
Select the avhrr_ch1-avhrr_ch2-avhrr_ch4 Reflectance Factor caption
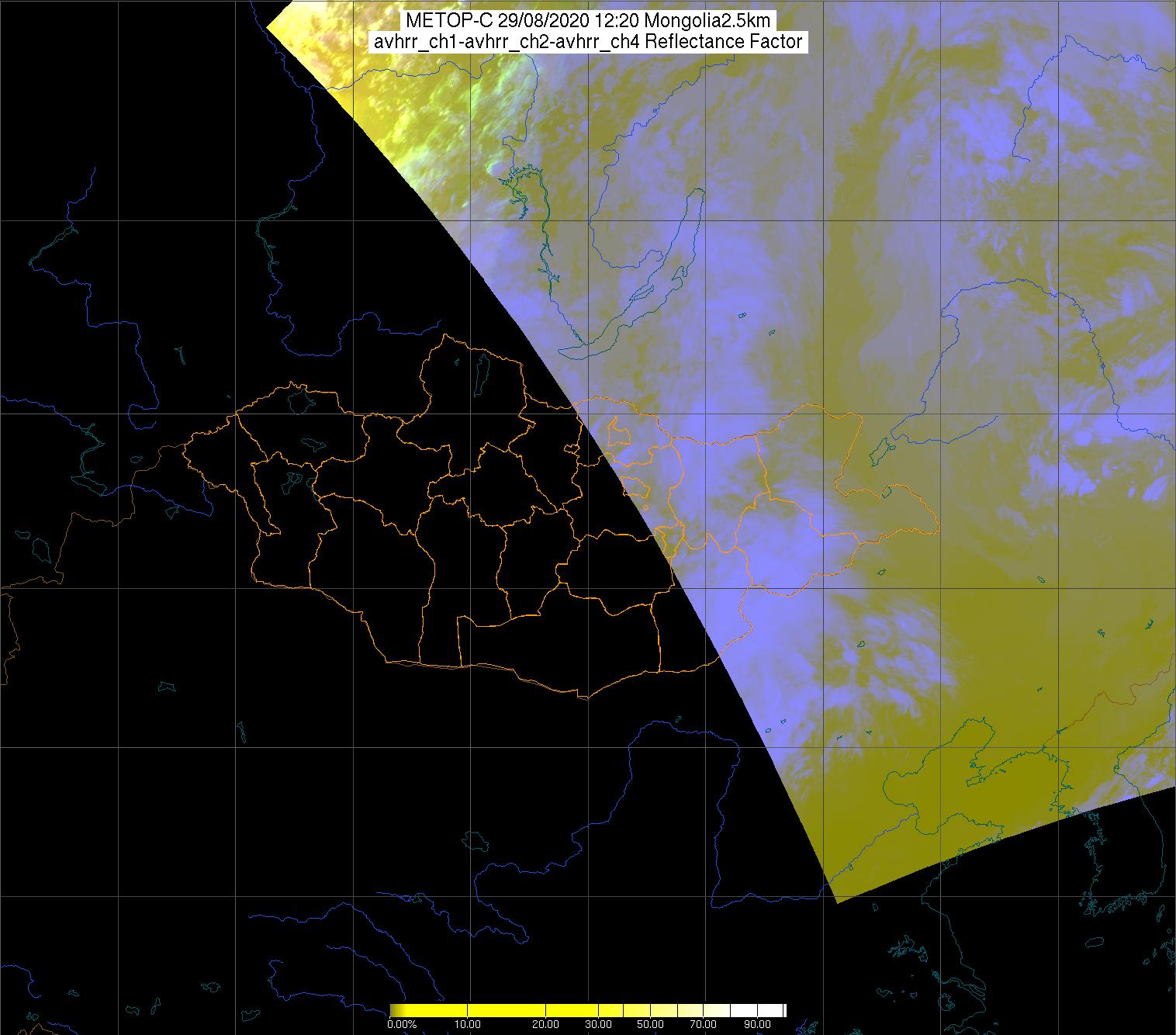pyautogui.click(x=588, y=42)
